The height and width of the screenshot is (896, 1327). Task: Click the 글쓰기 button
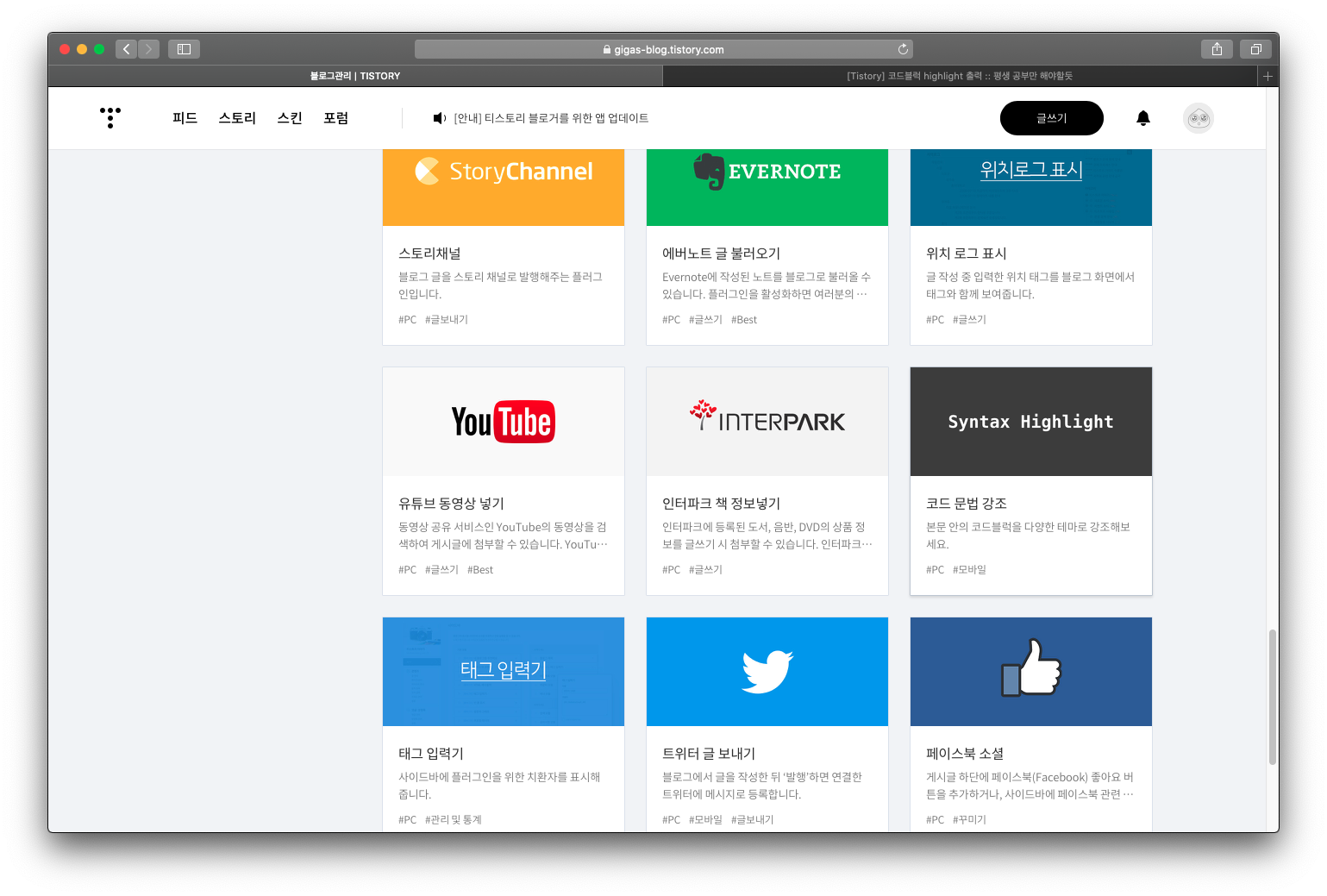point(1052,118)
